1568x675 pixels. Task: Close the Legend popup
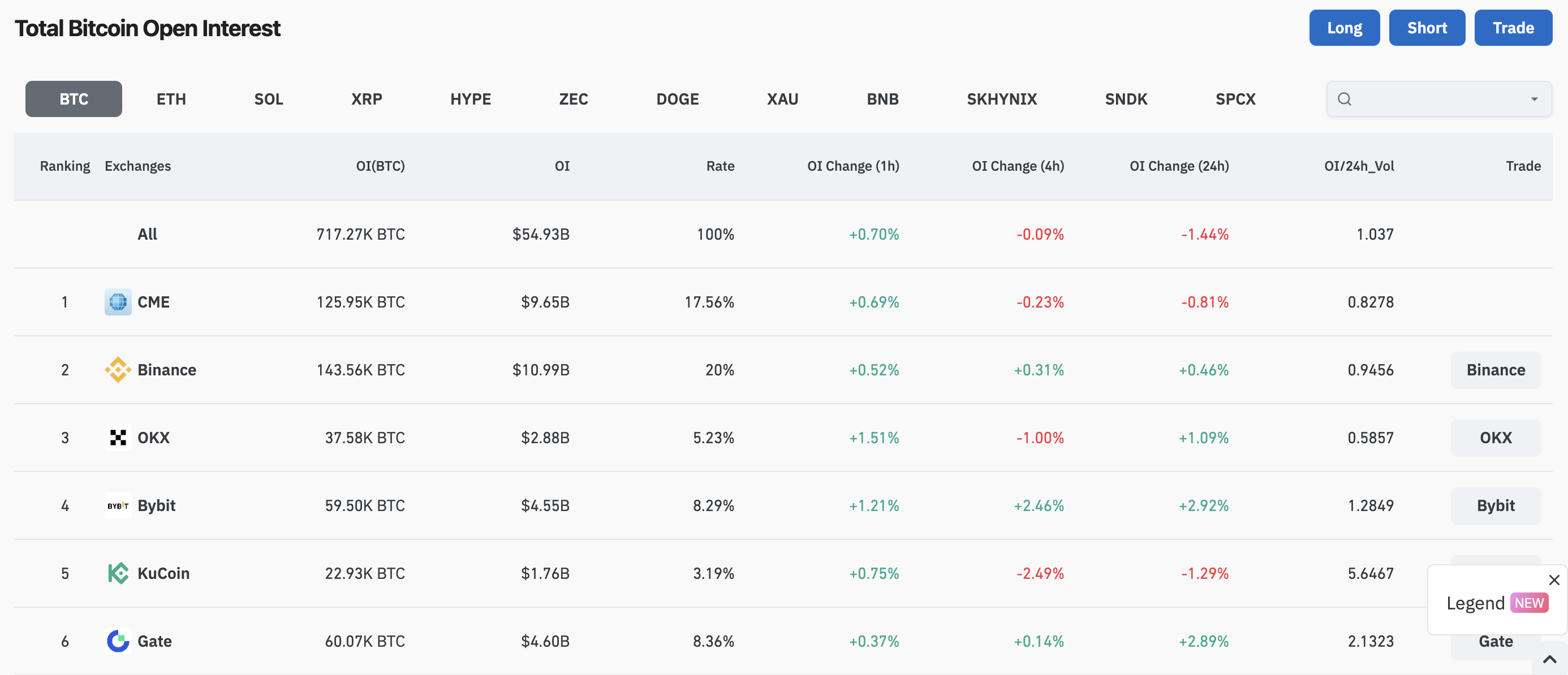coord(1554,580)
